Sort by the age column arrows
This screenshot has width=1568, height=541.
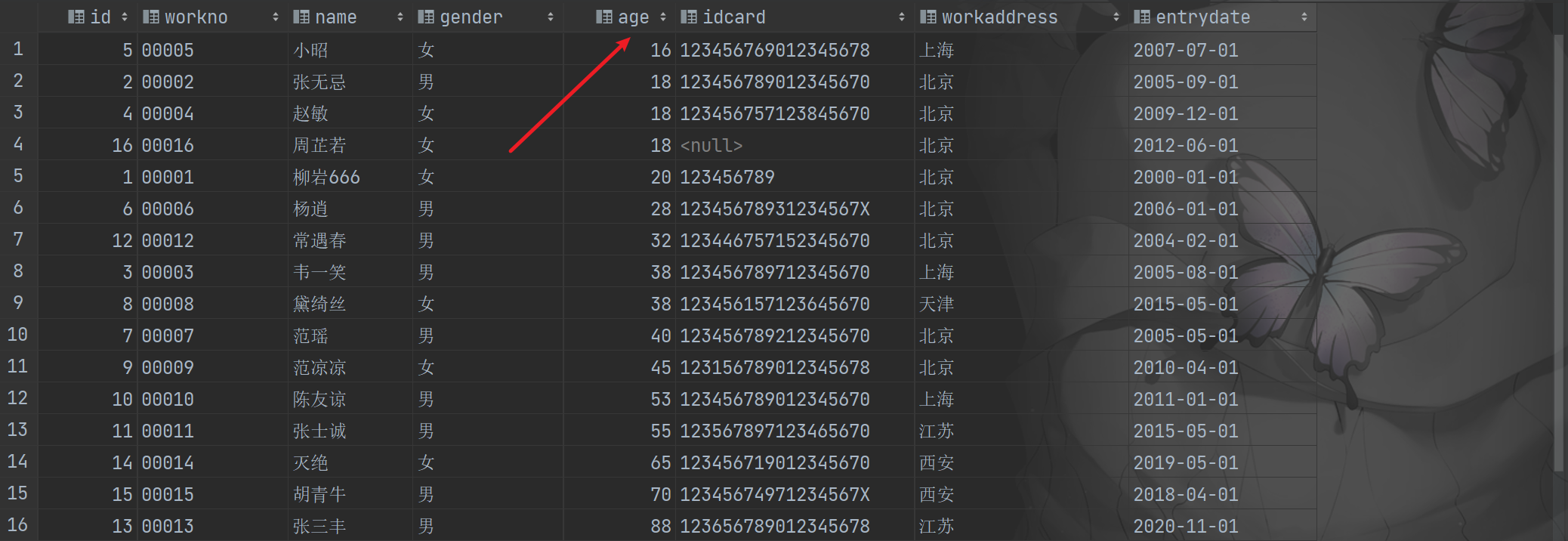coord(663,17)
